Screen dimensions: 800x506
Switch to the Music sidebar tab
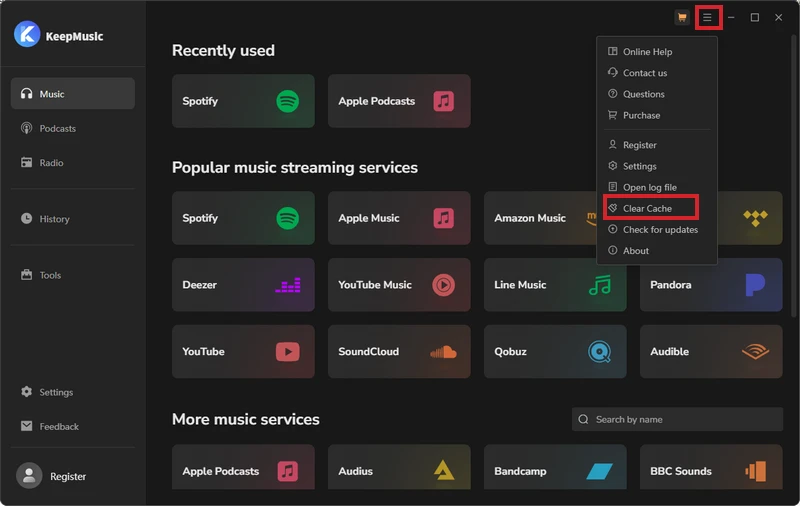click(72, 93)
